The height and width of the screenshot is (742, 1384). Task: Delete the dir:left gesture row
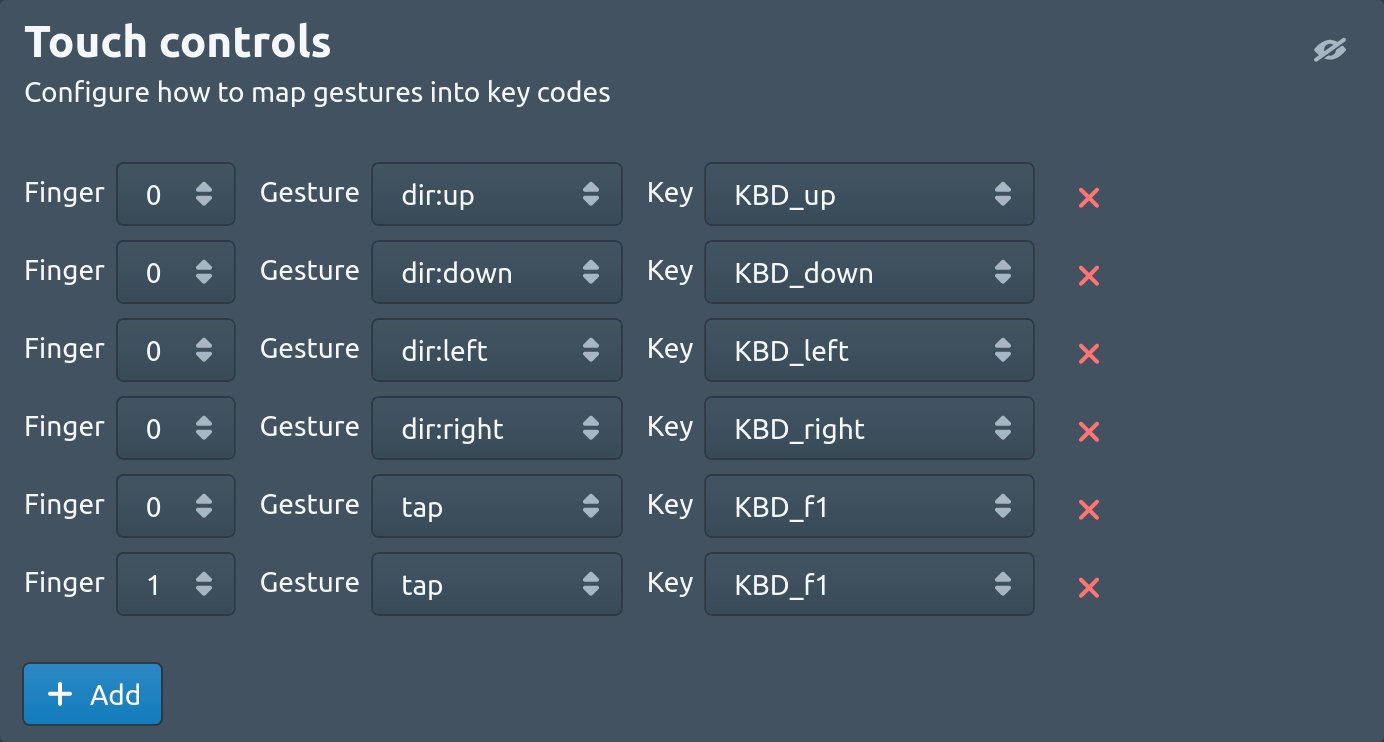1089,353
